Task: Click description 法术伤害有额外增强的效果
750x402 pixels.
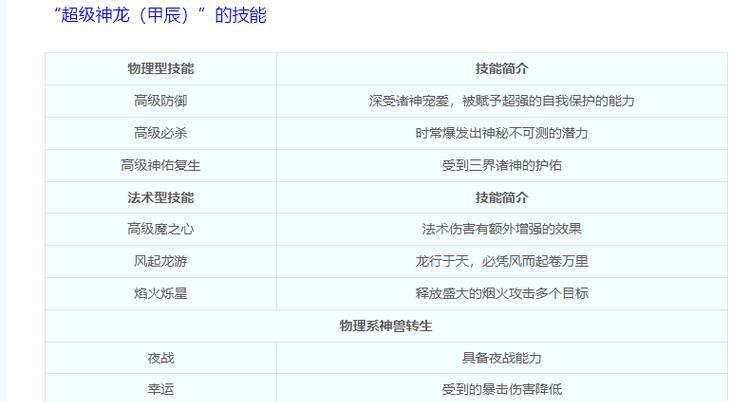Action: click(x=502, y=229)
